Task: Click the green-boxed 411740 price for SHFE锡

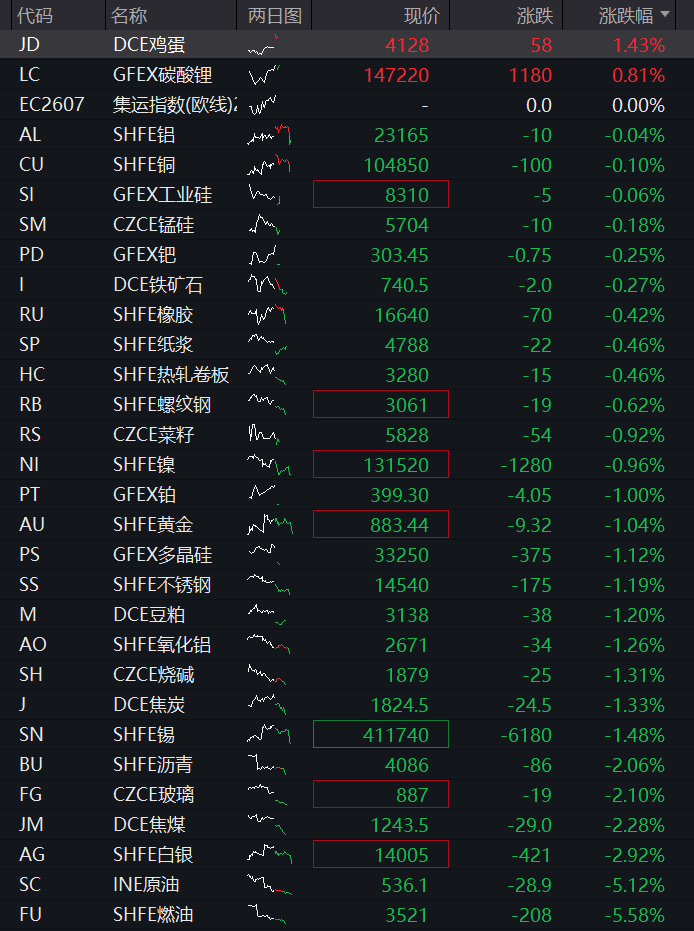Action: pos(381,734)
